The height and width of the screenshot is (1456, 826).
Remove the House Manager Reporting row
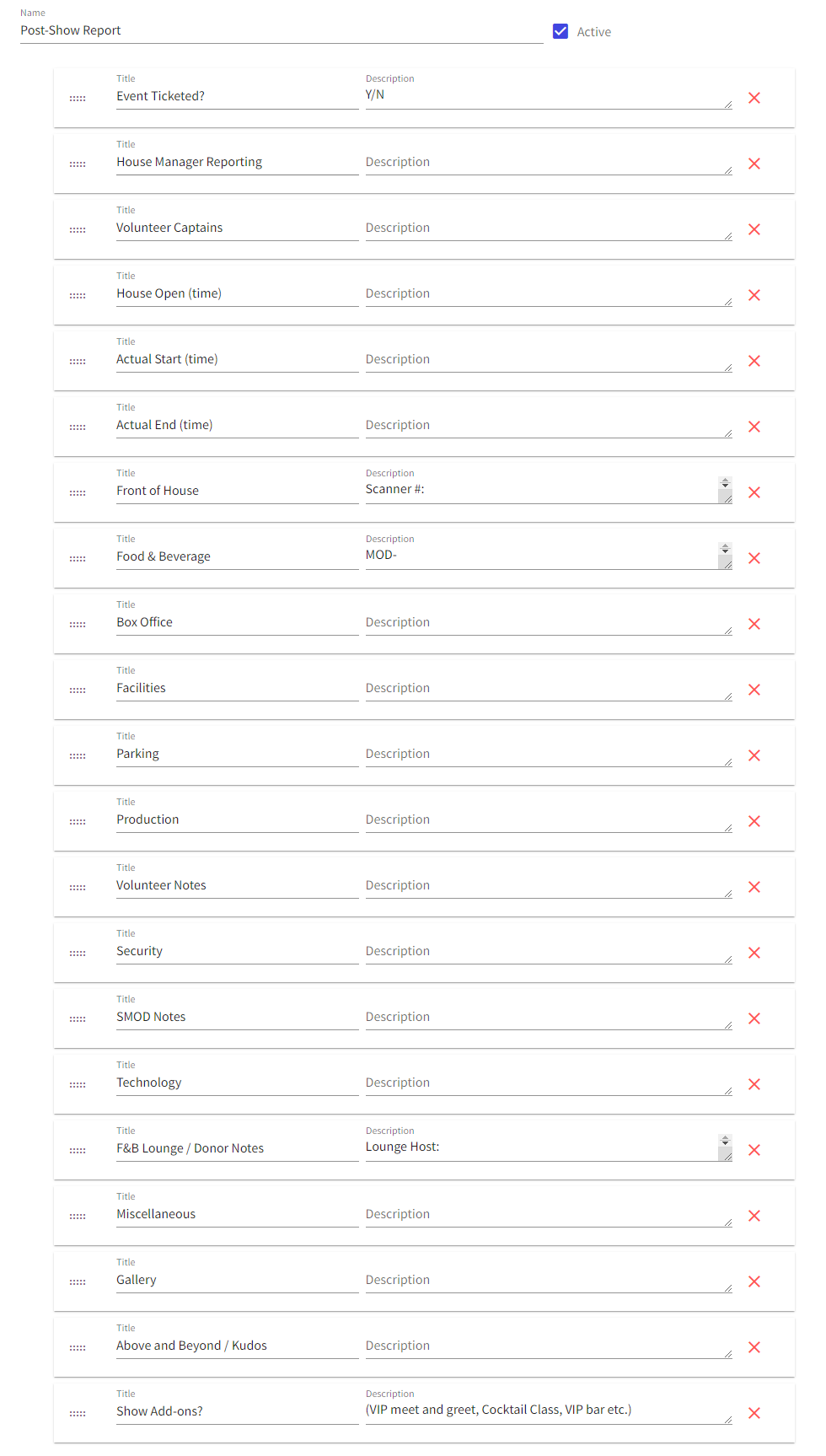[754, 164]
